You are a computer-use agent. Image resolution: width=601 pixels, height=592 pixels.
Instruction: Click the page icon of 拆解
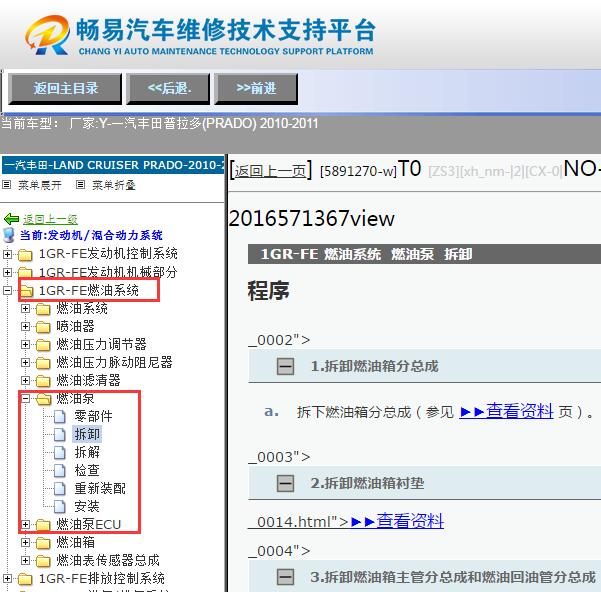coord(59,453)
